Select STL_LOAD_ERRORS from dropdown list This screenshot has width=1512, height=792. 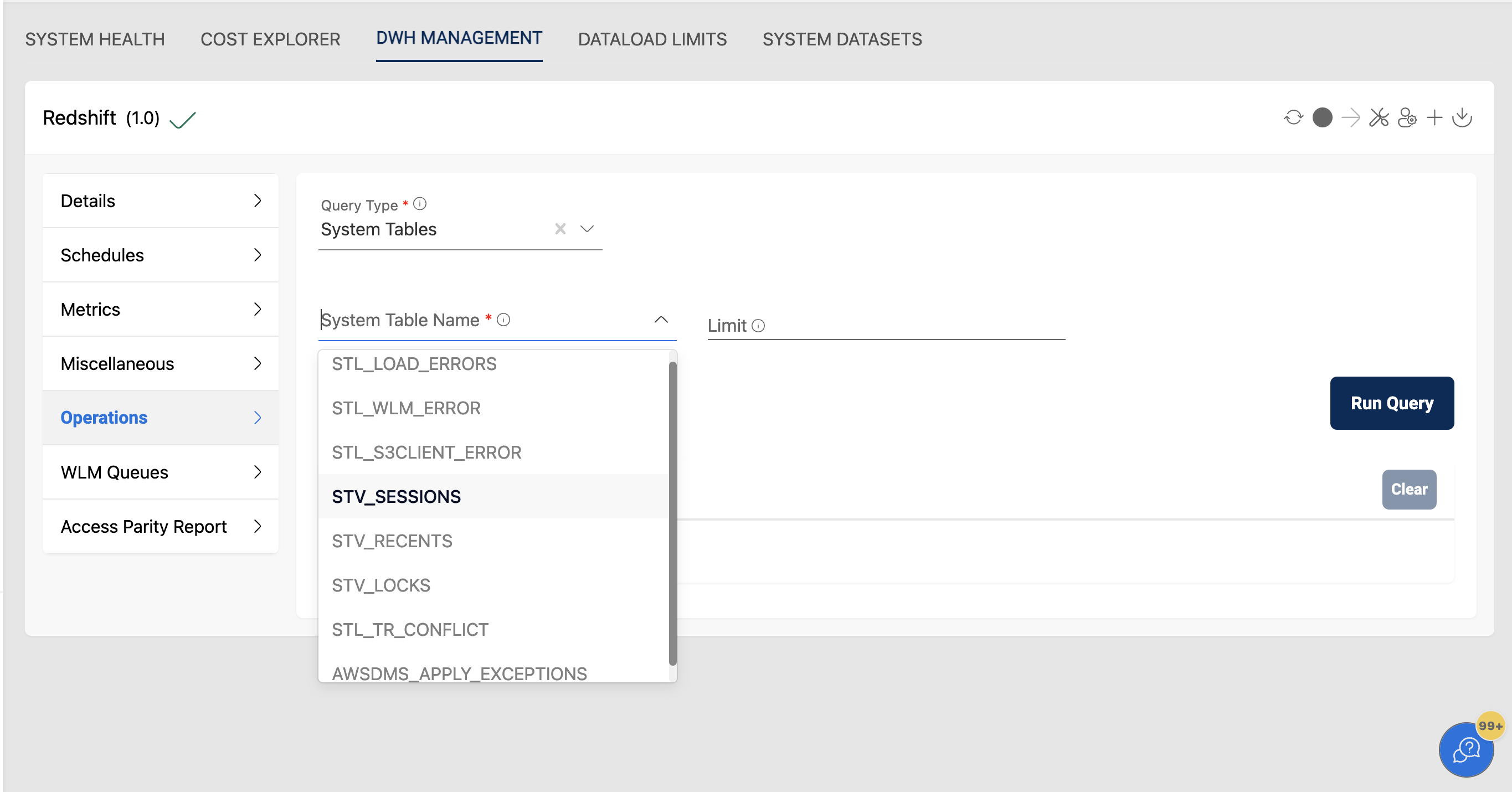coord(414,363)
